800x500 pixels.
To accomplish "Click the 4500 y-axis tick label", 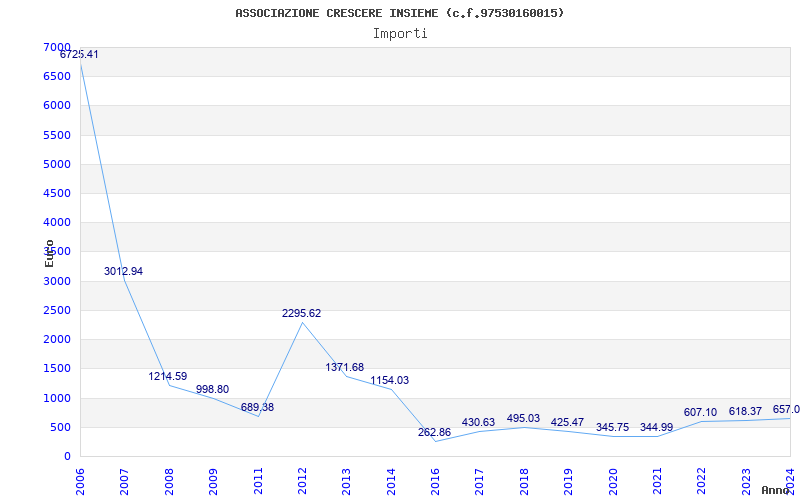I will (x=57, y=193).
